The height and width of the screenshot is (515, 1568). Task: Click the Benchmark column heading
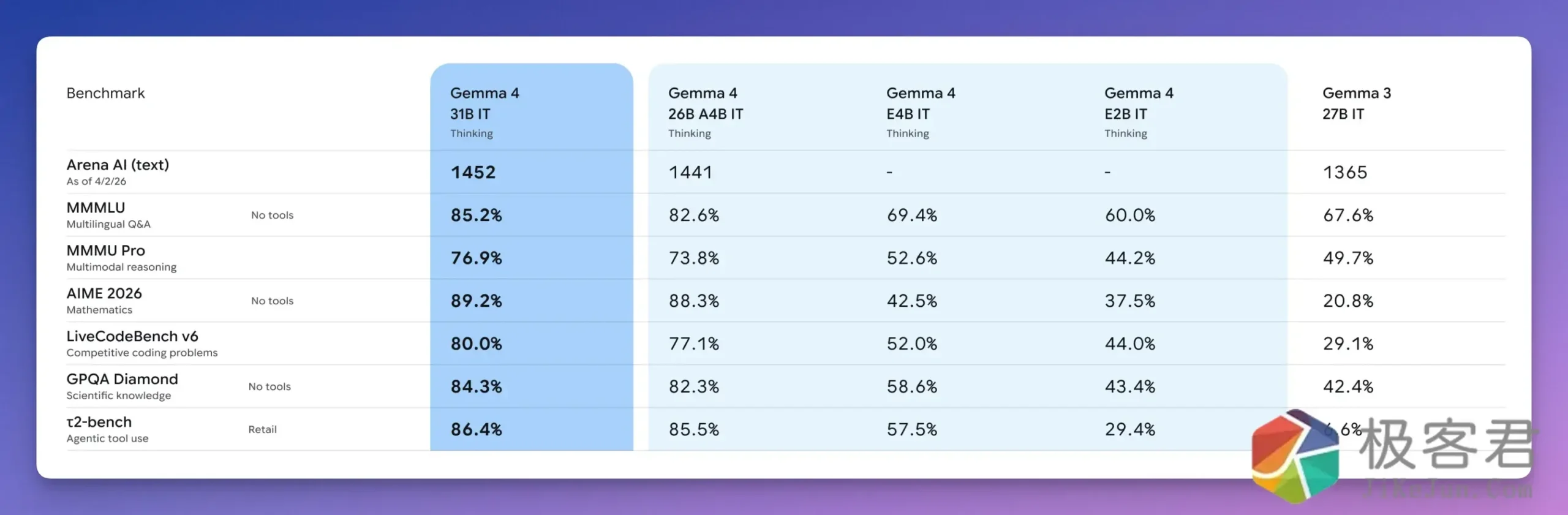click(x=105, y=93)
